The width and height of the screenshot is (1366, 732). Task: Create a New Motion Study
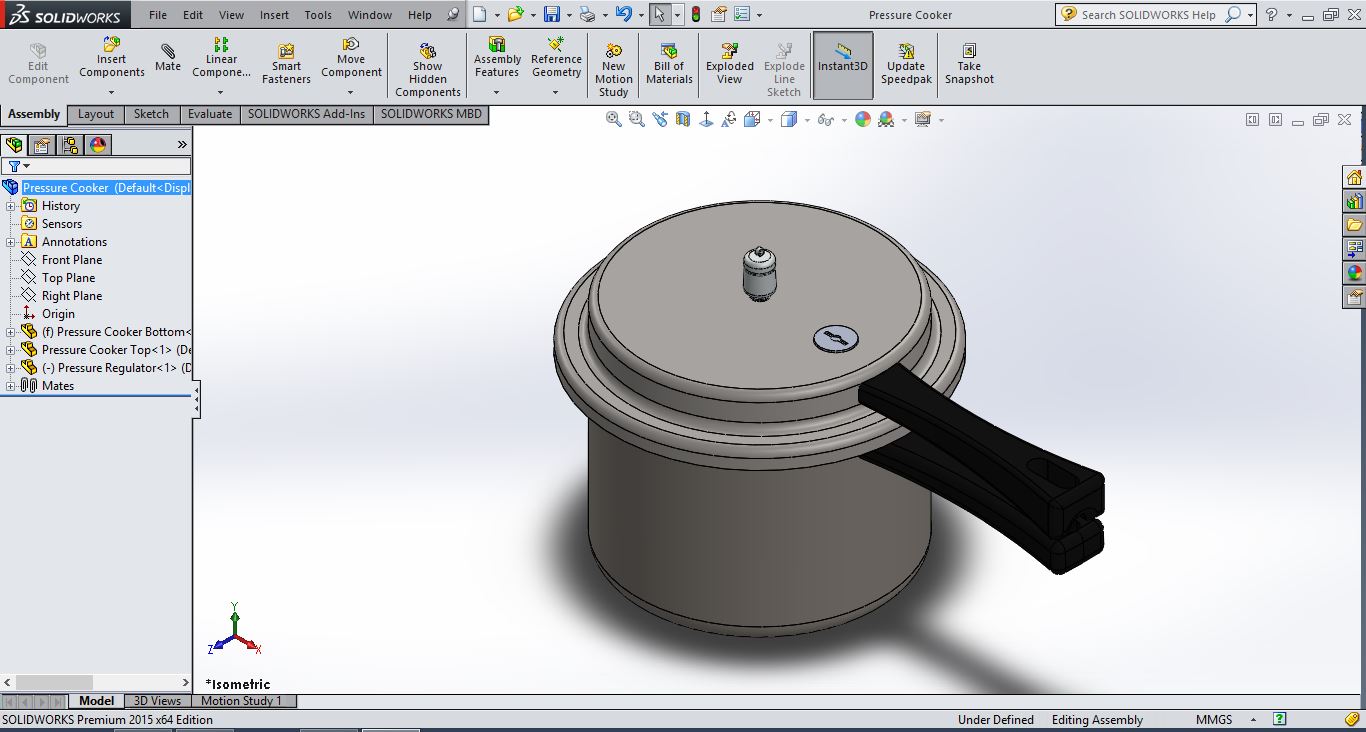tap(614, 70)
